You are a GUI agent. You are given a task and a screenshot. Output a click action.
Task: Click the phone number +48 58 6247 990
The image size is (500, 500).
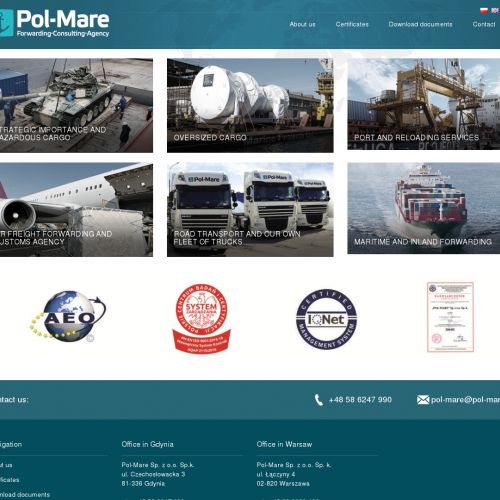click(x=360, y=400)
